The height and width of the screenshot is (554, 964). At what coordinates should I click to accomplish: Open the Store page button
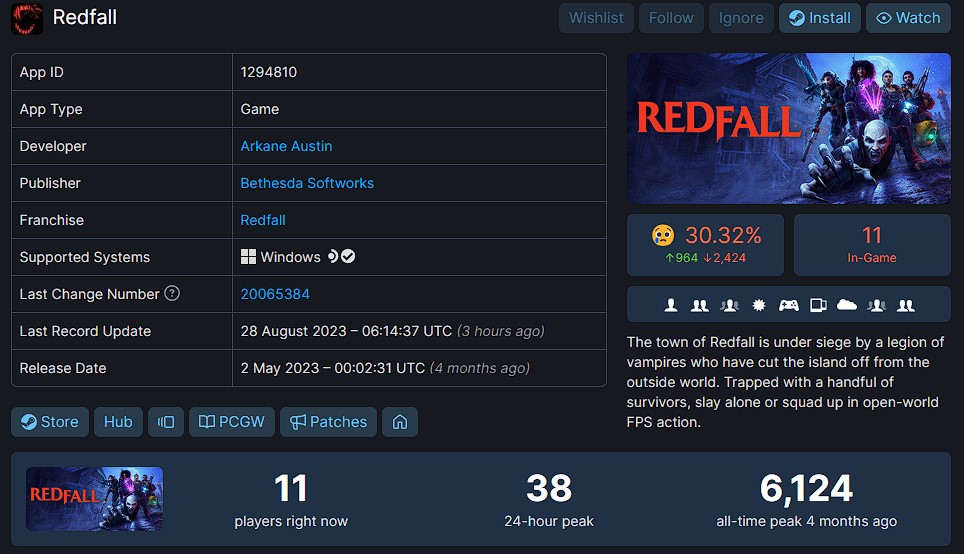coord(50,422)
